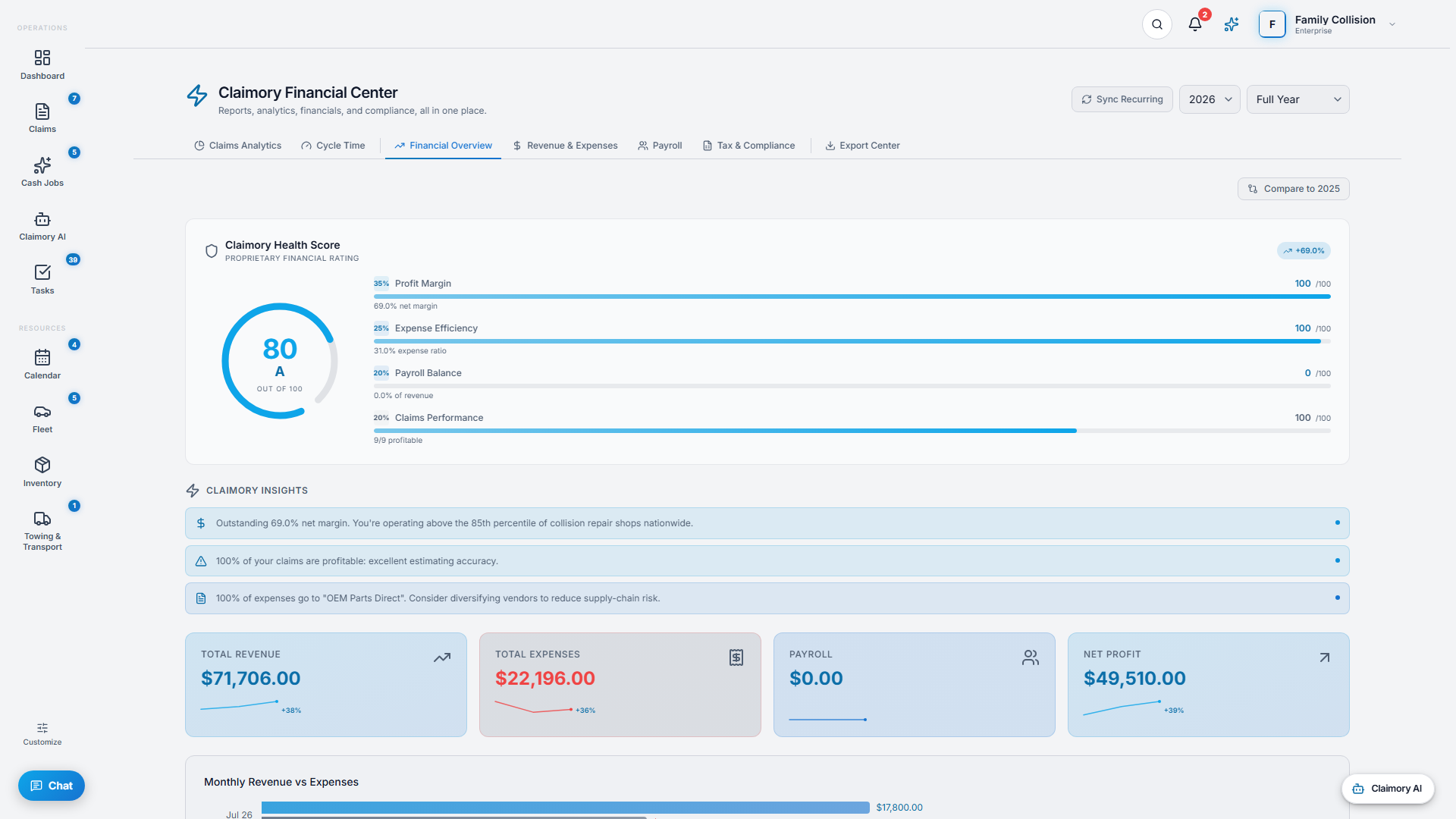Click the claims profitable insight row
Viewport: 1456px width, 819px height.
[767, 561]
